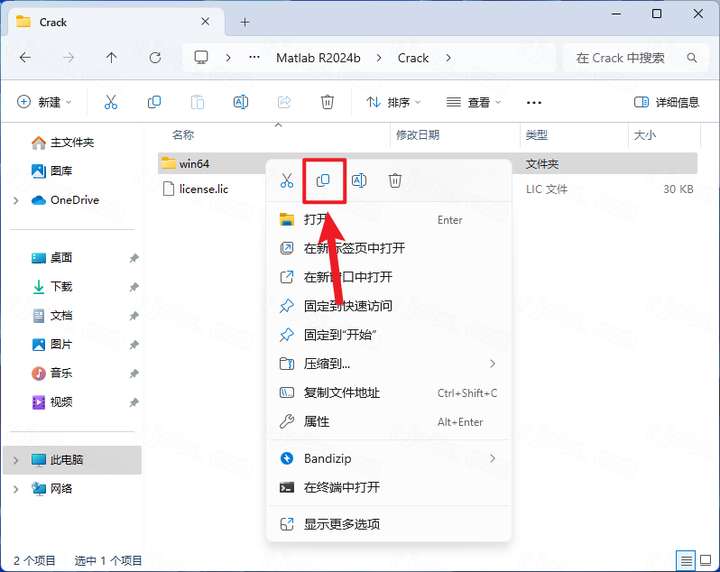Choose 显示更多选项
The height and width of the screenshot is (572, 720).
click(x=388, y=524)
